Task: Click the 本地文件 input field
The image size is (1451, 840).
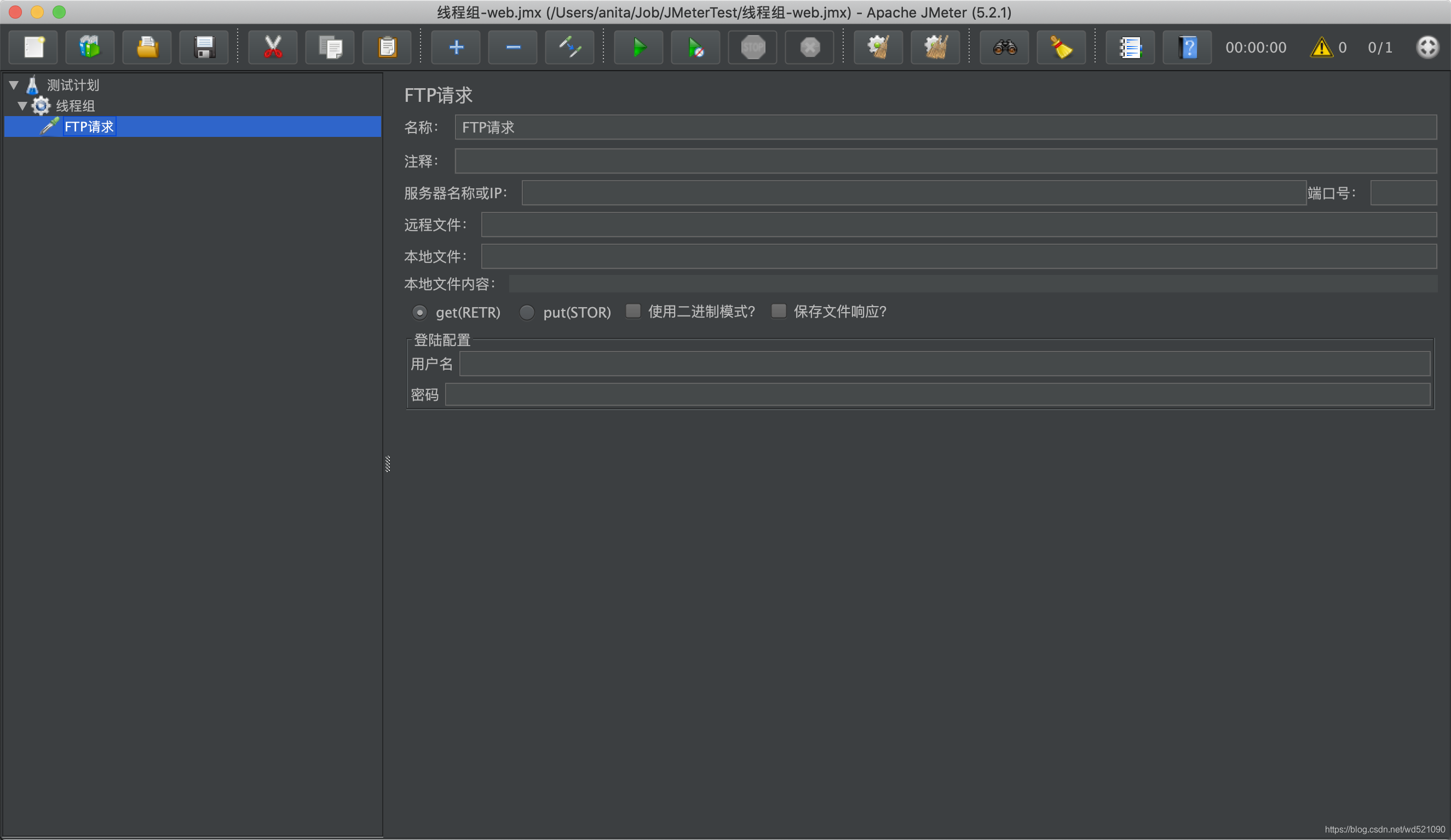Action: click(959, 256)
